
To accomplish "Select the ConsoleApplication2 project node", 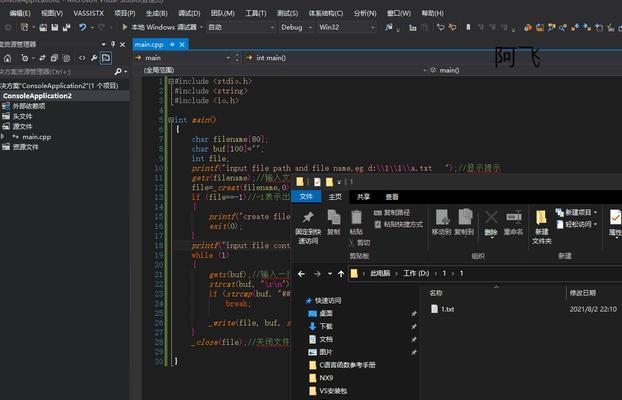I will (x=37, y=96).
